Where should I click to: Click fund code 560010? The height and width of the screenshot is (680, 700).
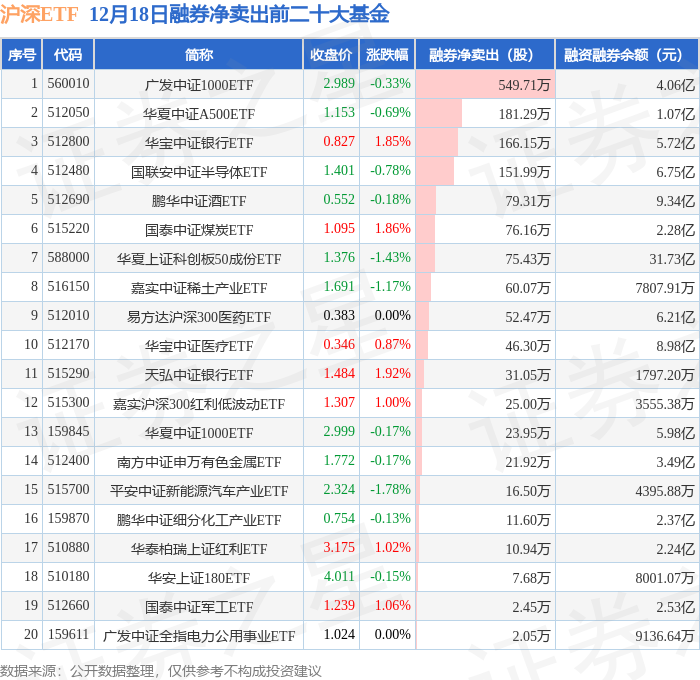68,83
